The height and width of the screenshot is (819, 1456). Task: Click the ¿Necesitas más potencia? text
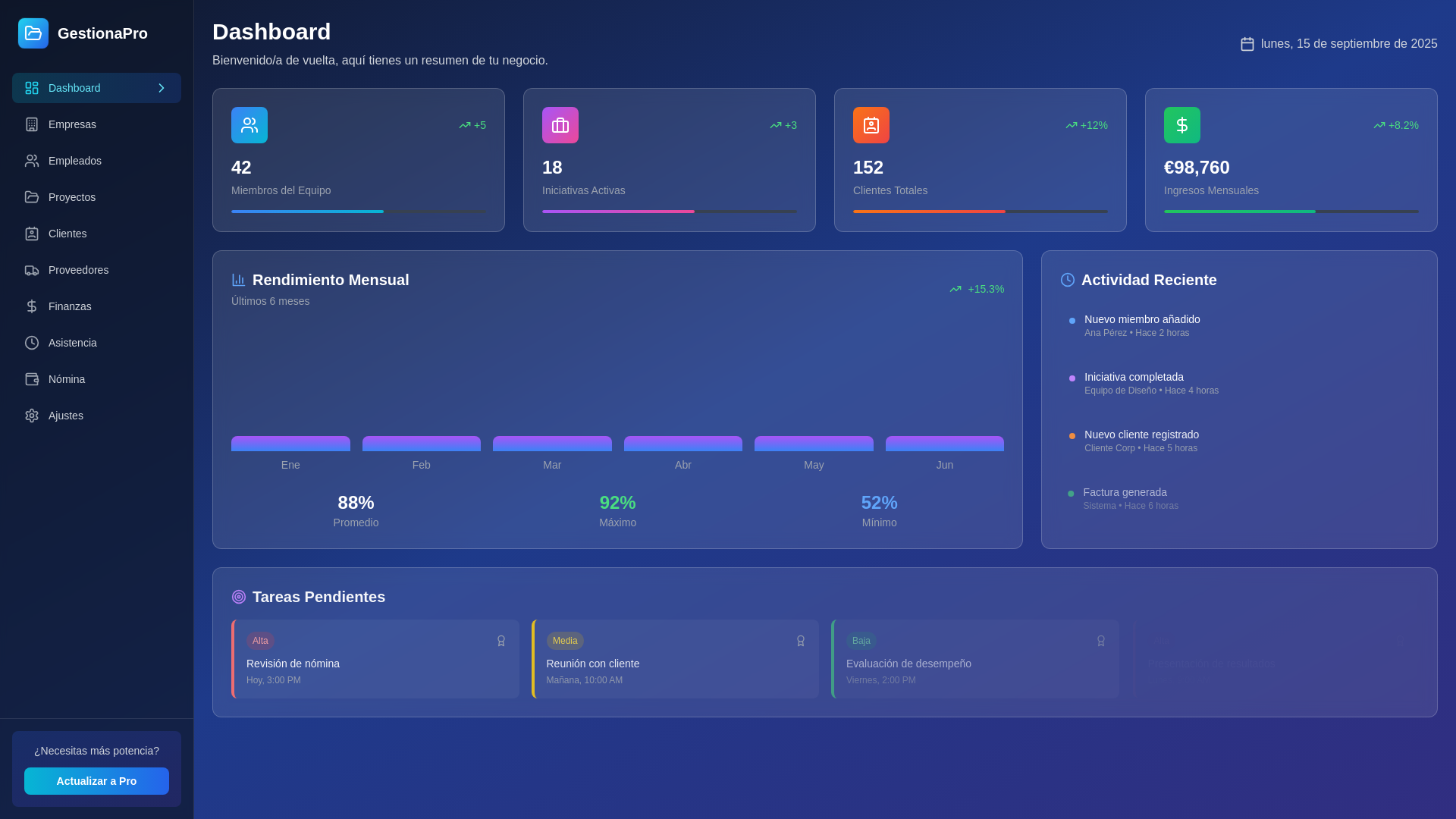tap(96, 751)
